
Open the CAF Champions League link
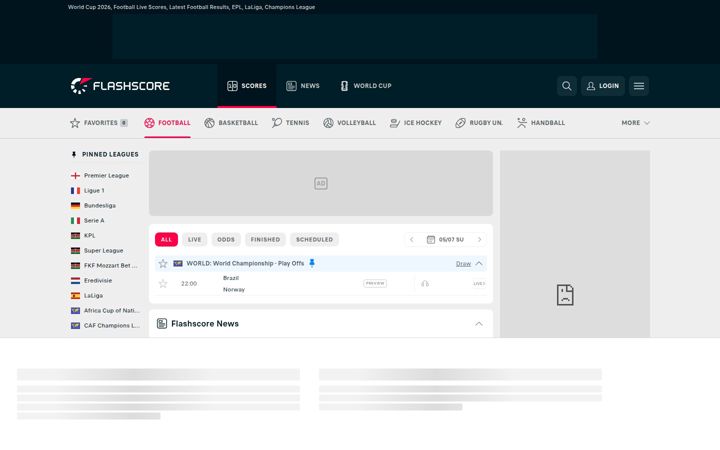click(x=112, y=326)
